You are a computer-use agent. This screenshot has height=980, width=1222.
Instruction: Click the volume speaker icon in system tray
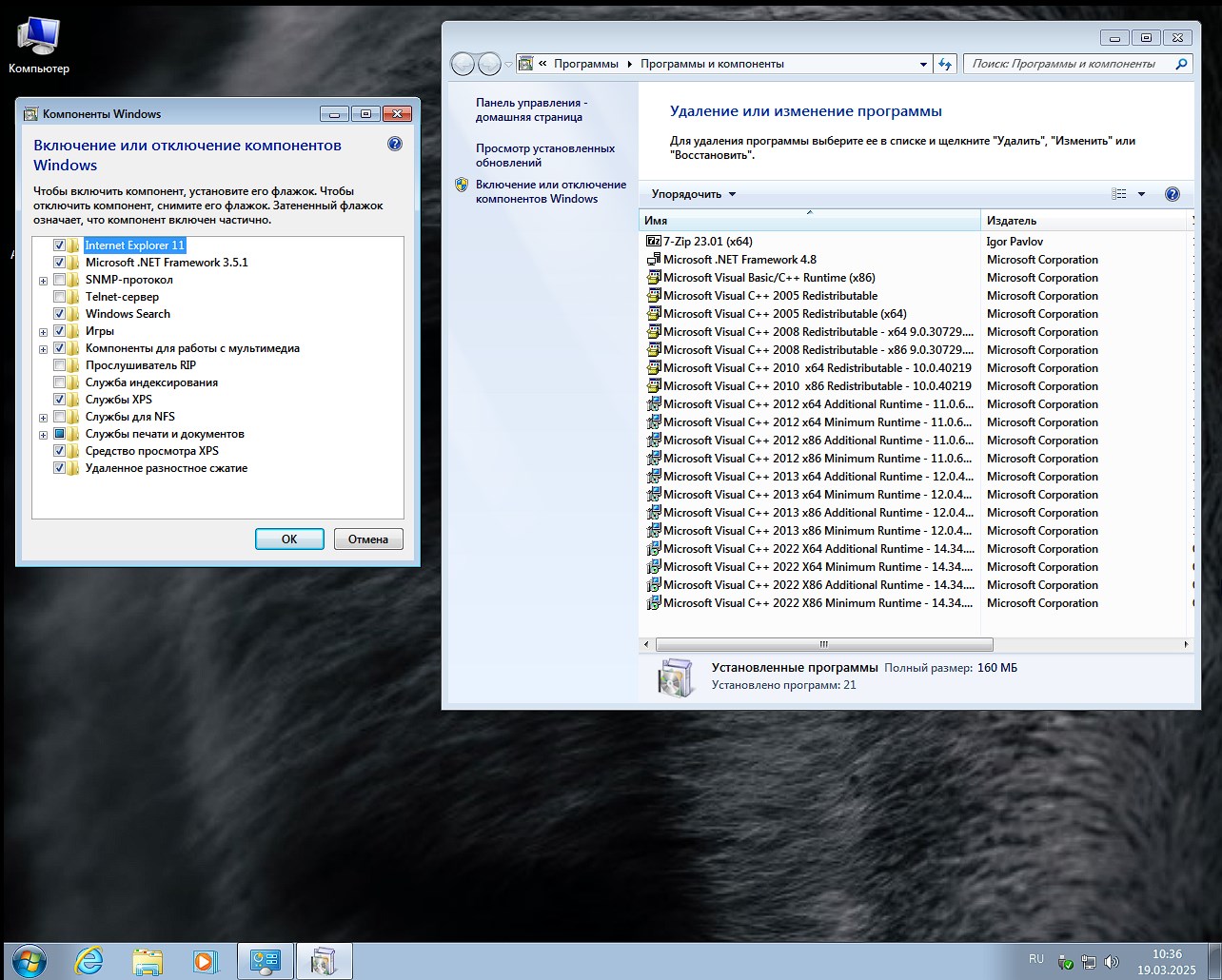click(1111, 962)
